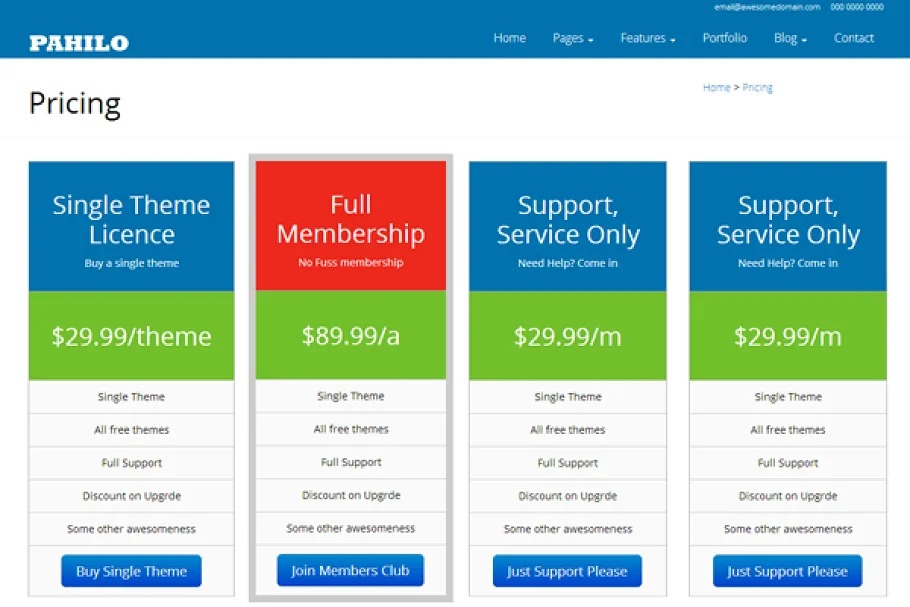Click the phone number in top bar
The width and height of the screenshot is (910, 607).
pyautogui.click(x=856, y=7)
